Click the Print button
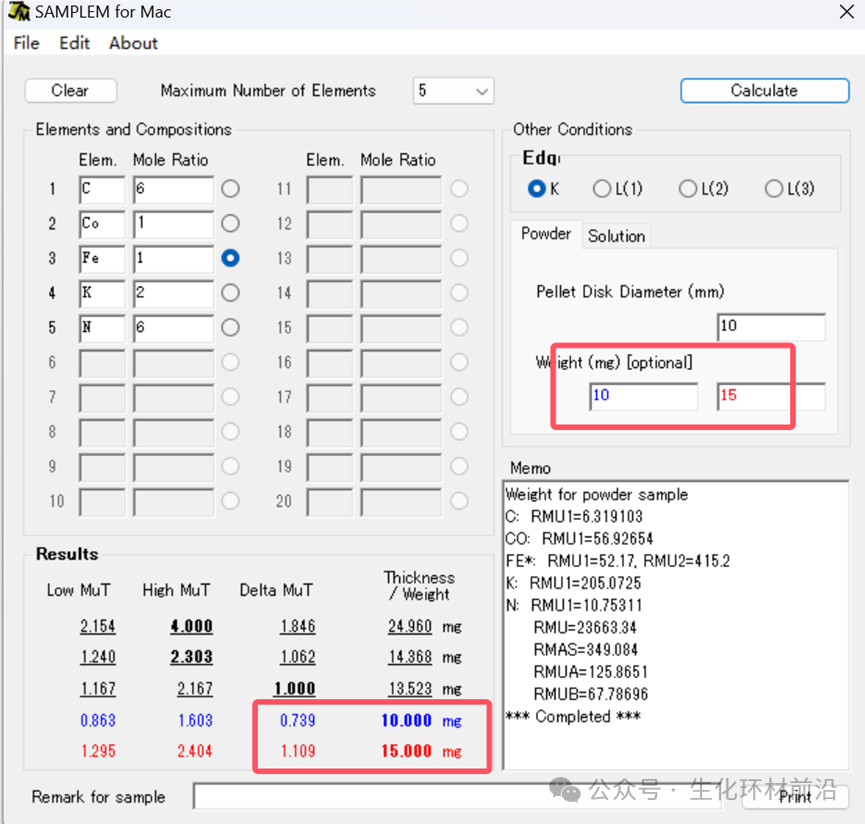Image resolution: width=865 pixels, height=824 pixels. point(795,796)
